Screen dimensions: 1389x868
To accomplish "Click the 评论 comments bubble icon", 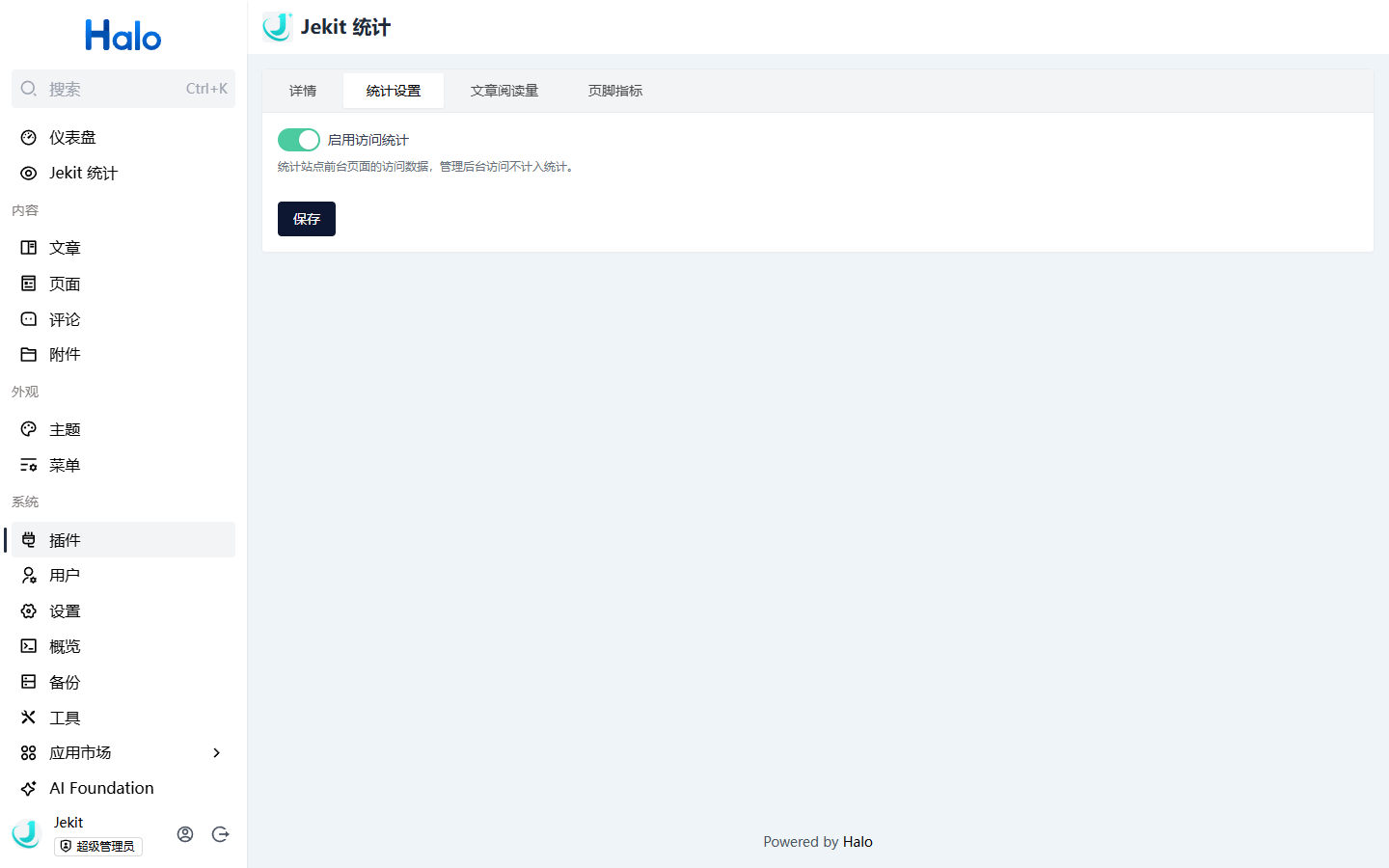I will point(29,319).
